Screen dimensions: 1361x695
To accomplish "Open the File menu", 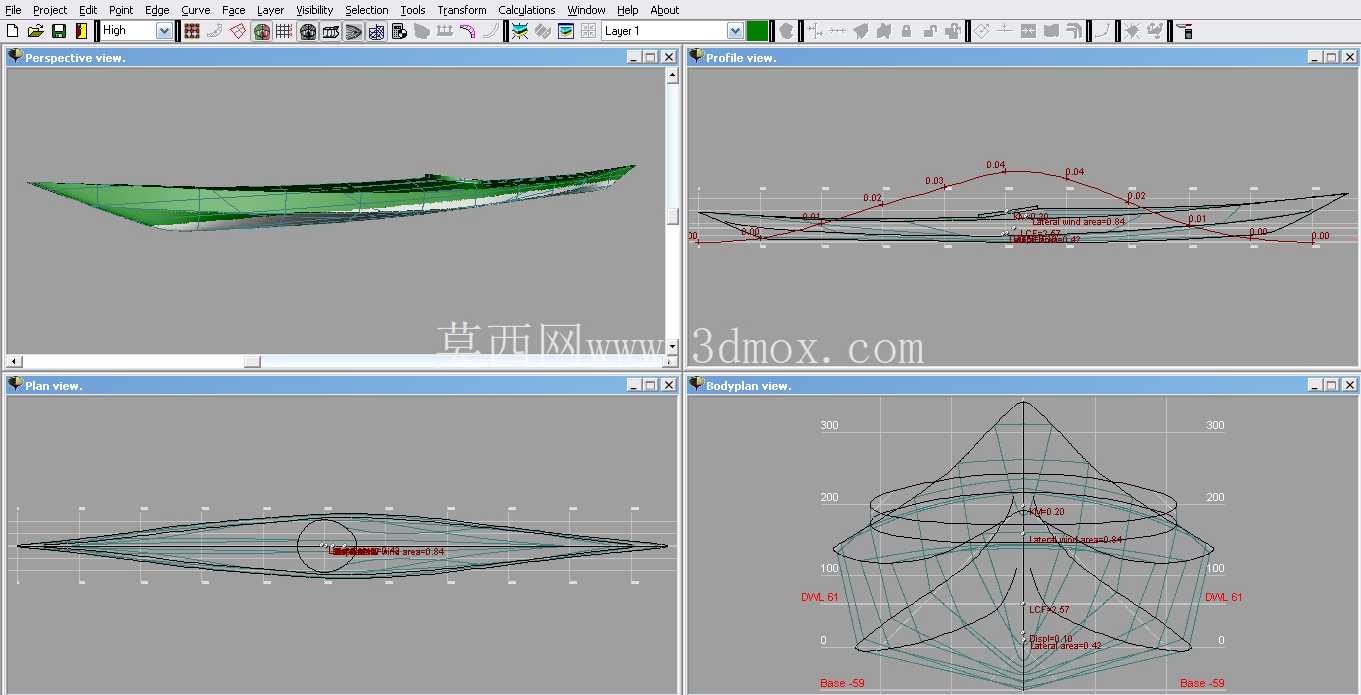I will point(13,10).
